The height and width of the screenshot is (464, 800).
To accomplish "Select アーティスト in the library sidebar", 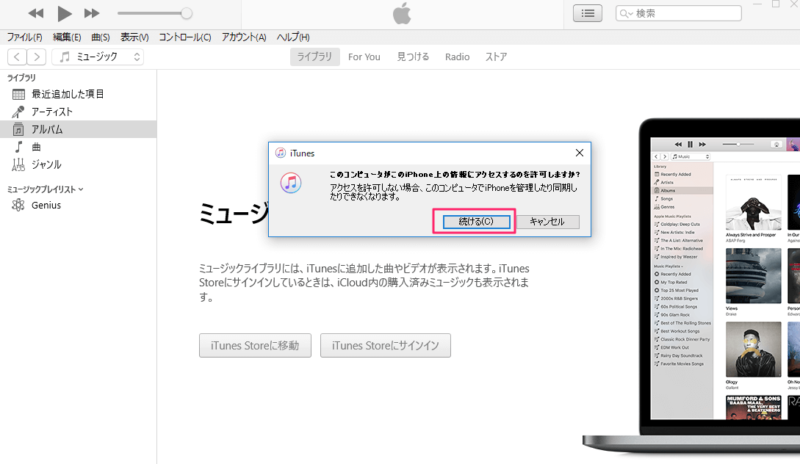I will click(59, 112).
